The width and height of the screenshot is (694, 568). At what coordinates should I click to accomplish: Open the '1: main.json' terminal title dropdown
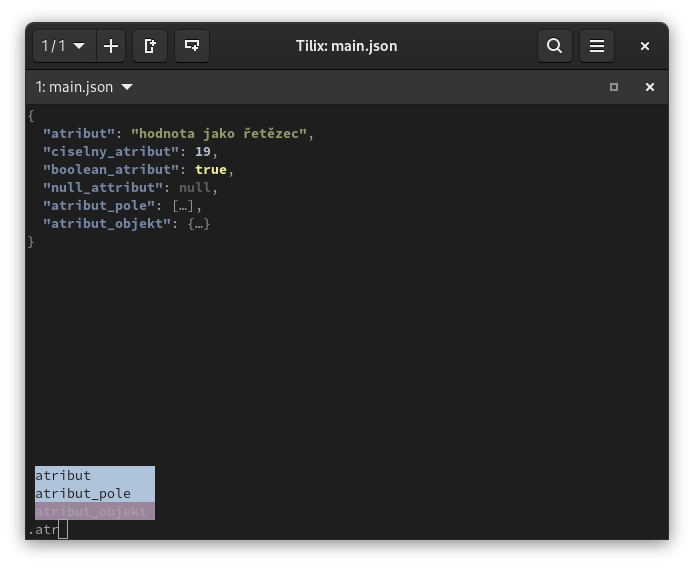84,87
